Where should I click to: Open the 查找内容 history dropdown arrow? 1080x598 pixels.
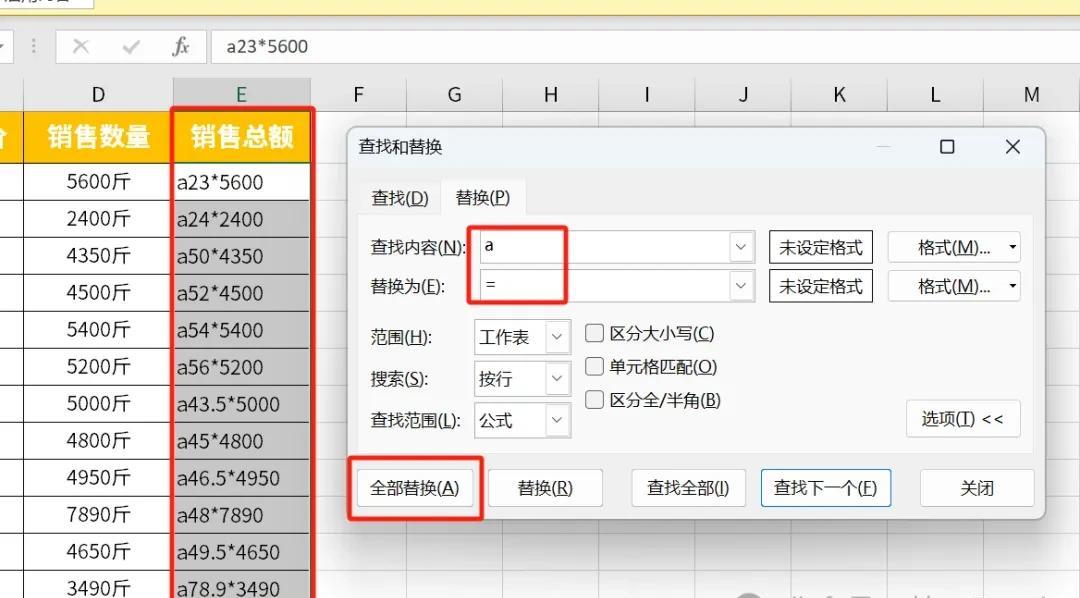(x=741, y=247)
